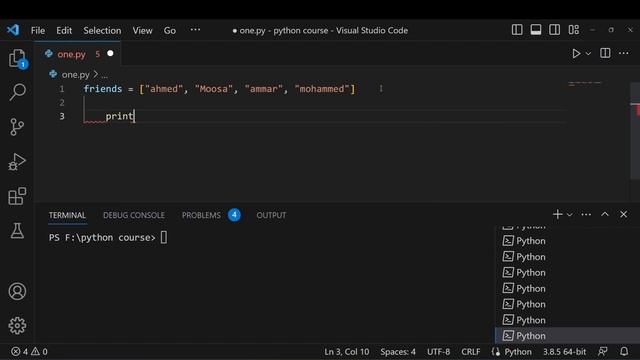Viewport: 640px width, 360px height.
Task: Click line number 2 in gutter
Action: point(62,102)
